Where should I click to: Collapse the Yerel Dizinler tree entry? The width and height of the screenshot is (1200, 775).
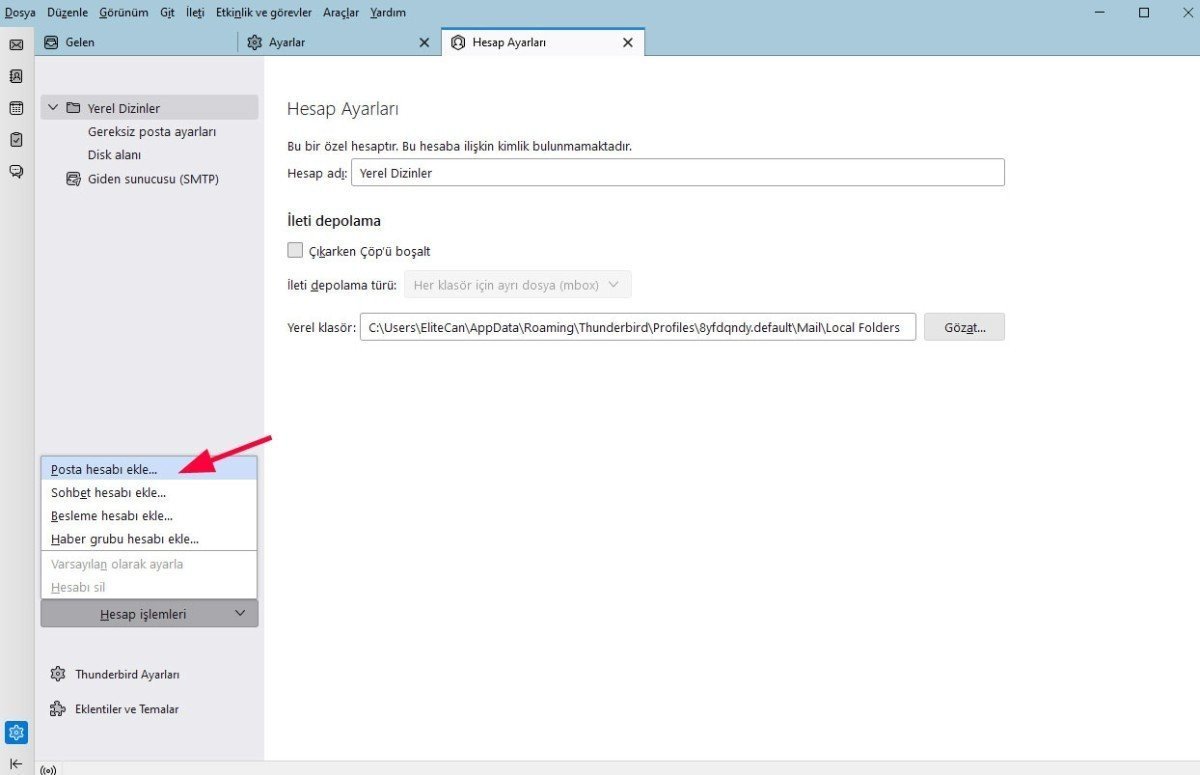click(x=53, y=107)
